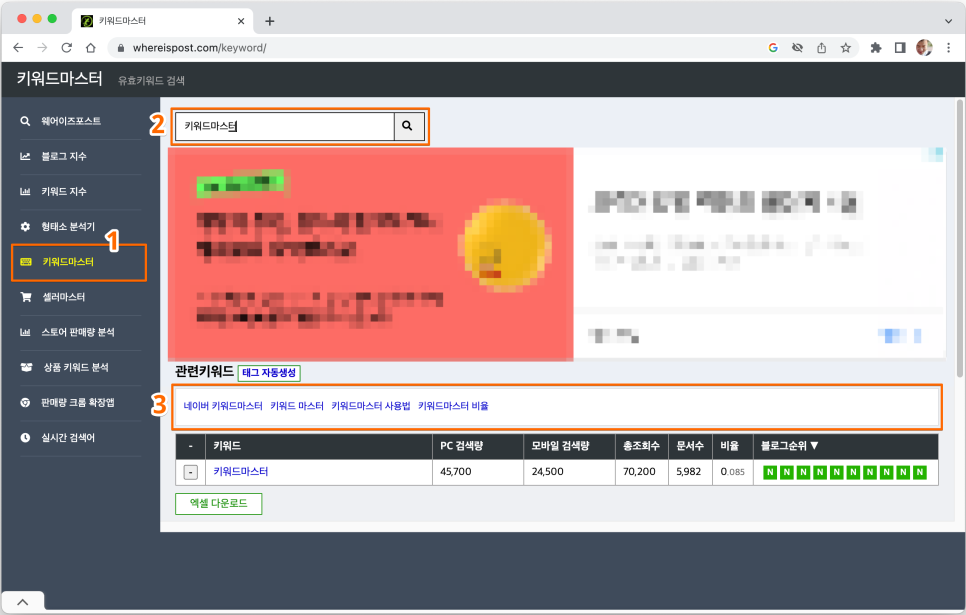966x615 pixels.
Task: Click related keyword 네이버 키워드마스터
Action: (x=223, y=405)
